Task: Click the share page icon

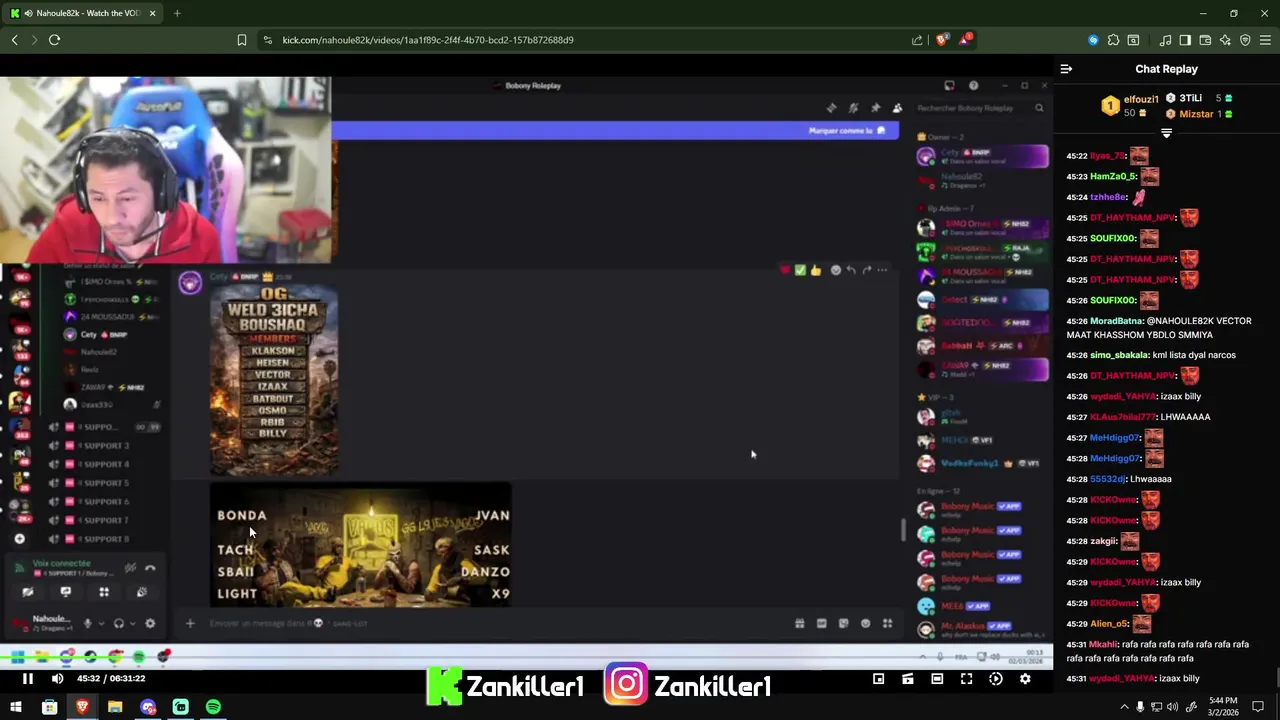Action: point(917,40)
